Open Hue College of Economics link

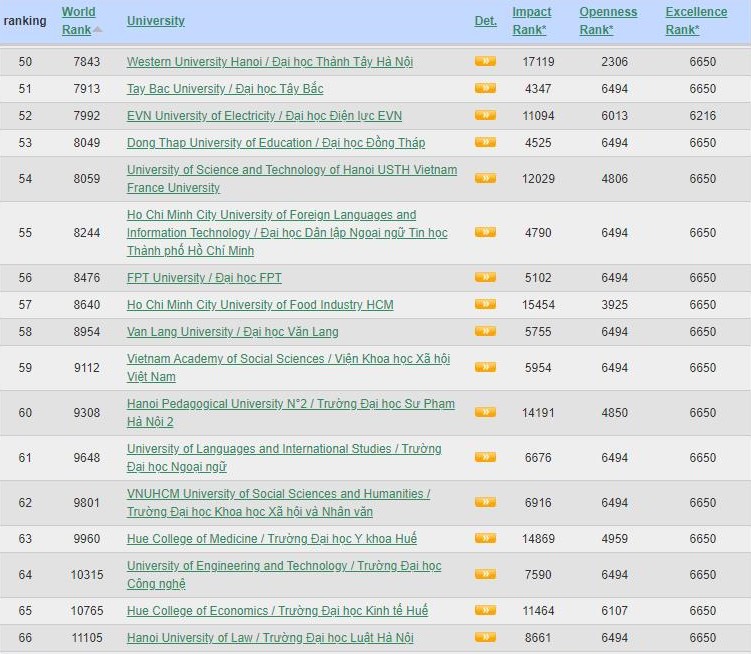277,611
